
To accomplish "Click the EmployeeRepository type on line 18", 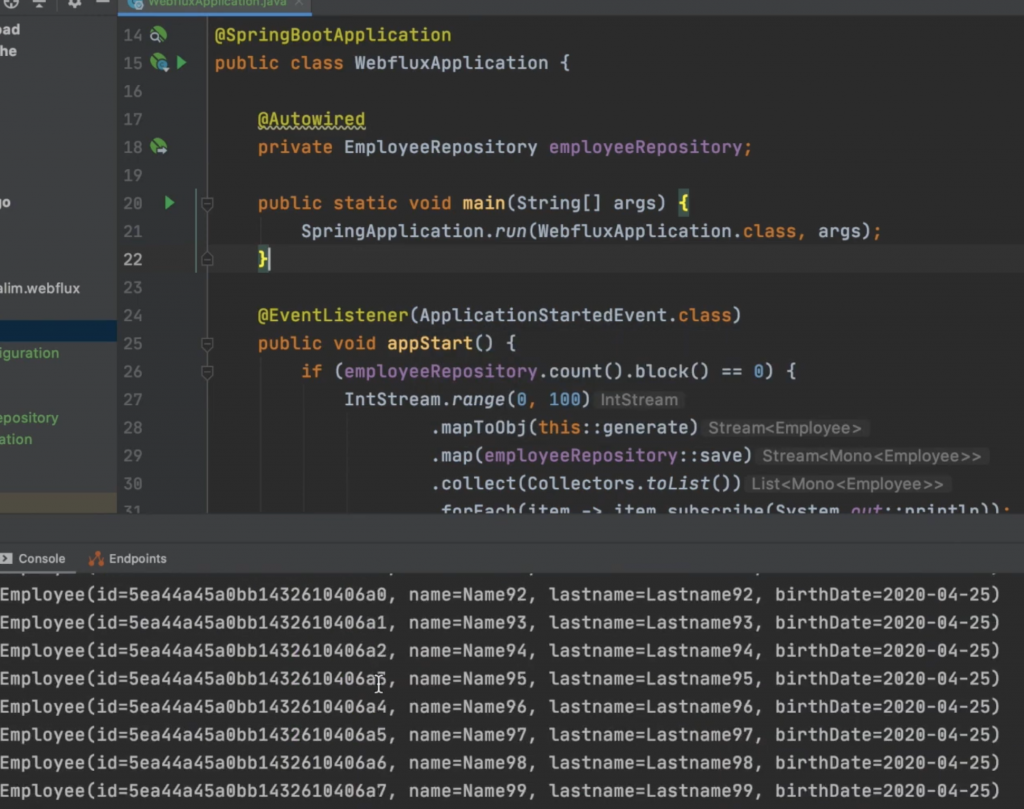I will tap(440, 147).
